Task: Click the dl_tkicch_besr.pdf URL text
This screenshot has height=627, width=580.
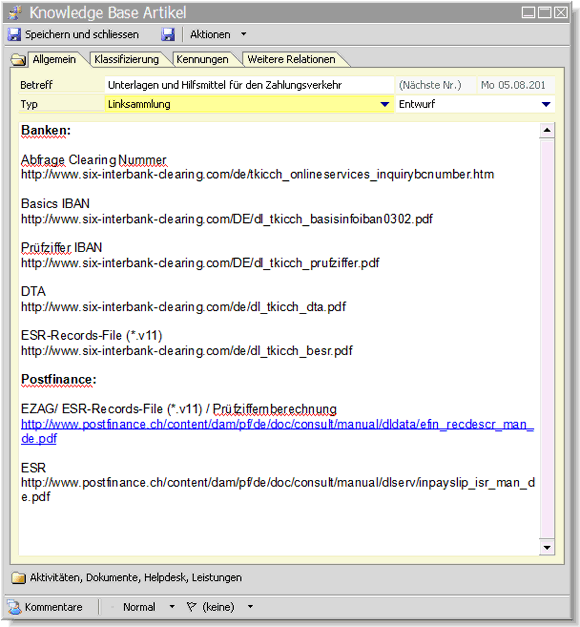Action: point(187,351)
